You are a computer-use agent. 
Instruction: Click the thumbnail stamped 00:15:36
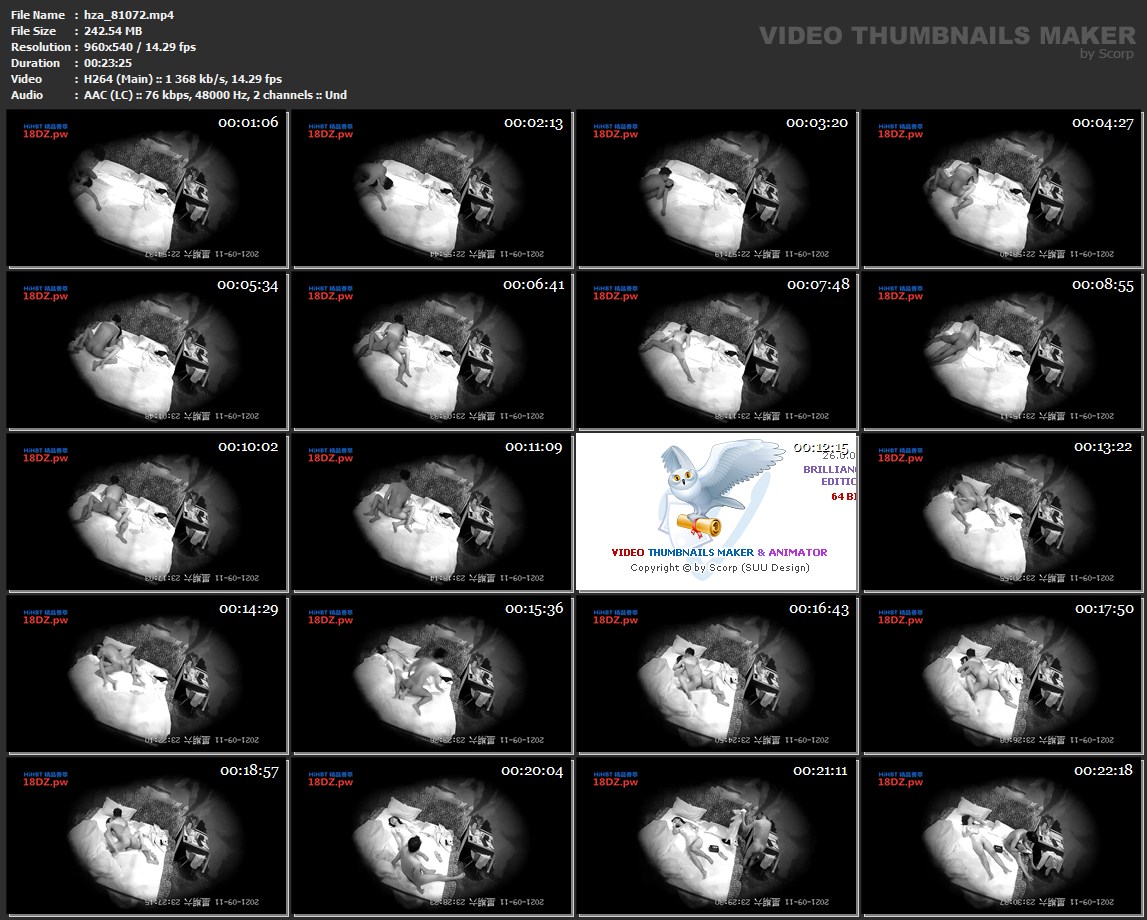click(x=431, y=675)
